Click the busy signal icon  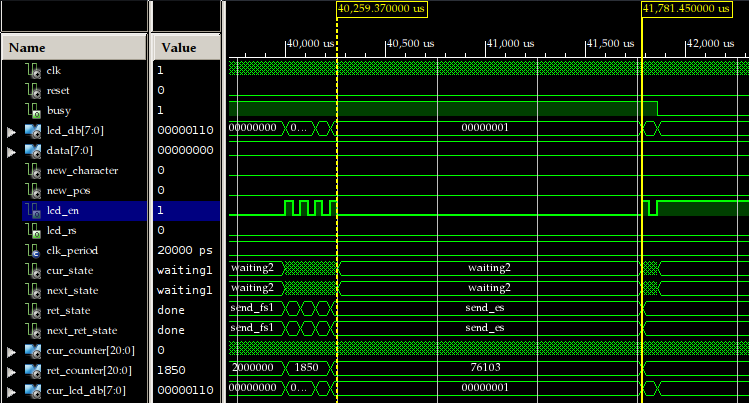point(36,110)
